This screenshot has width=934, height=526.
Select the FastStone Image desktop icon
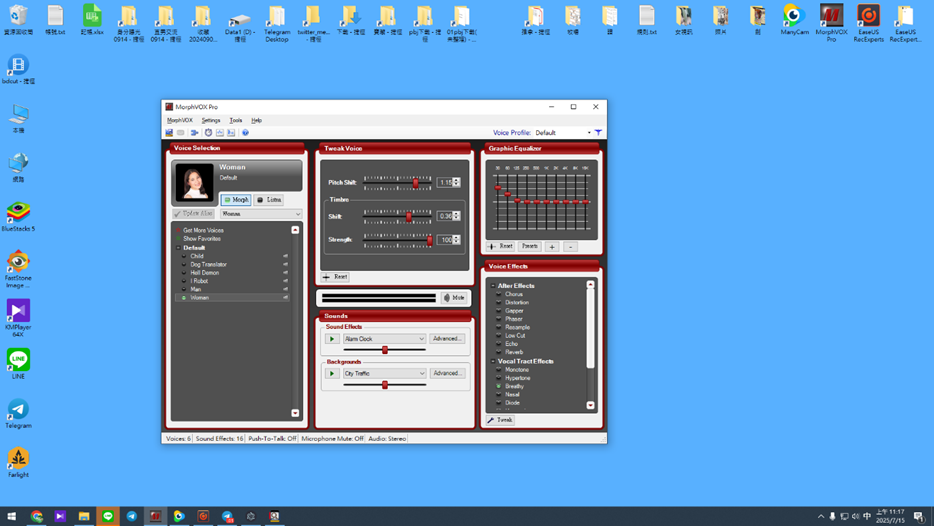18,269
